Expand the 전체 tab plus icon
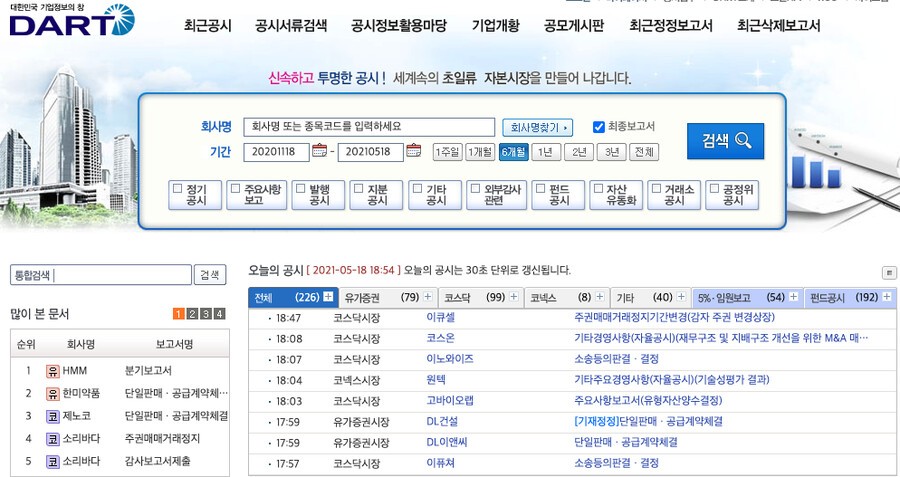Screen dimensions: 900x477 tap(328, 297)
